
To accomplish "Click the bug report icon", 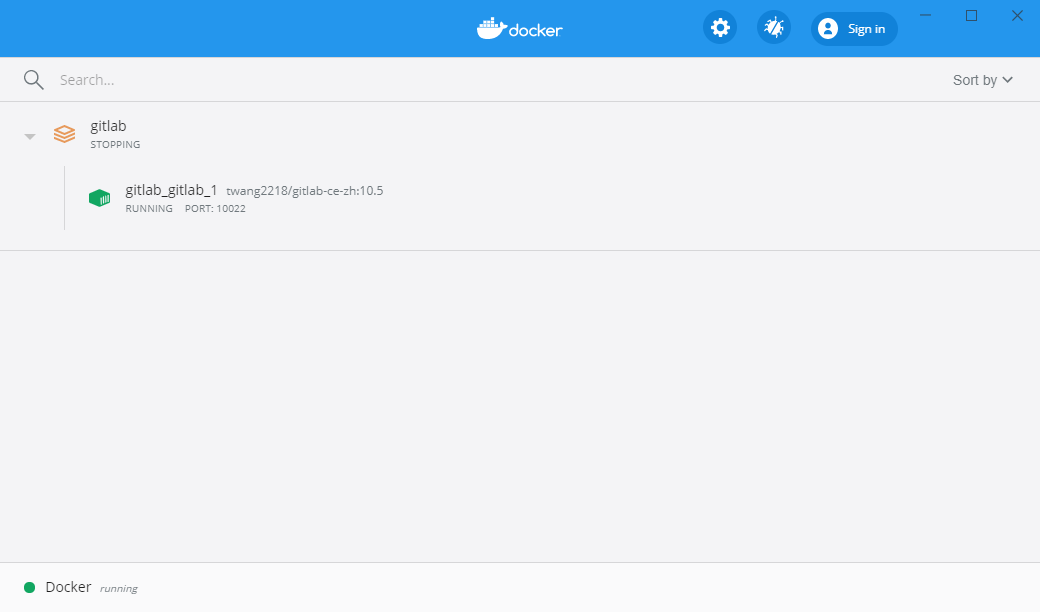I will point(773,27).
